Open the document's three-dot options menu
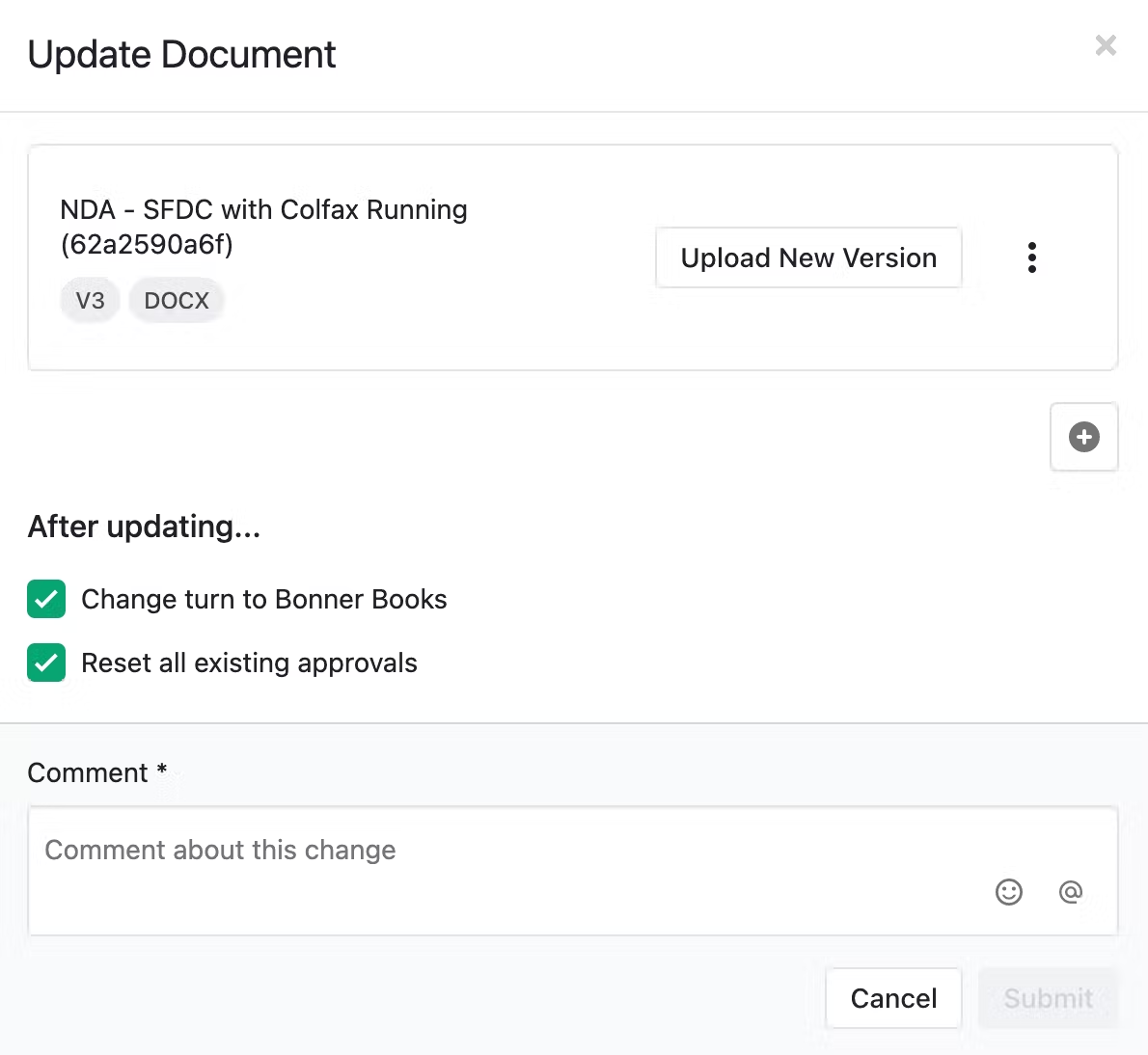 pos(1031,257)
